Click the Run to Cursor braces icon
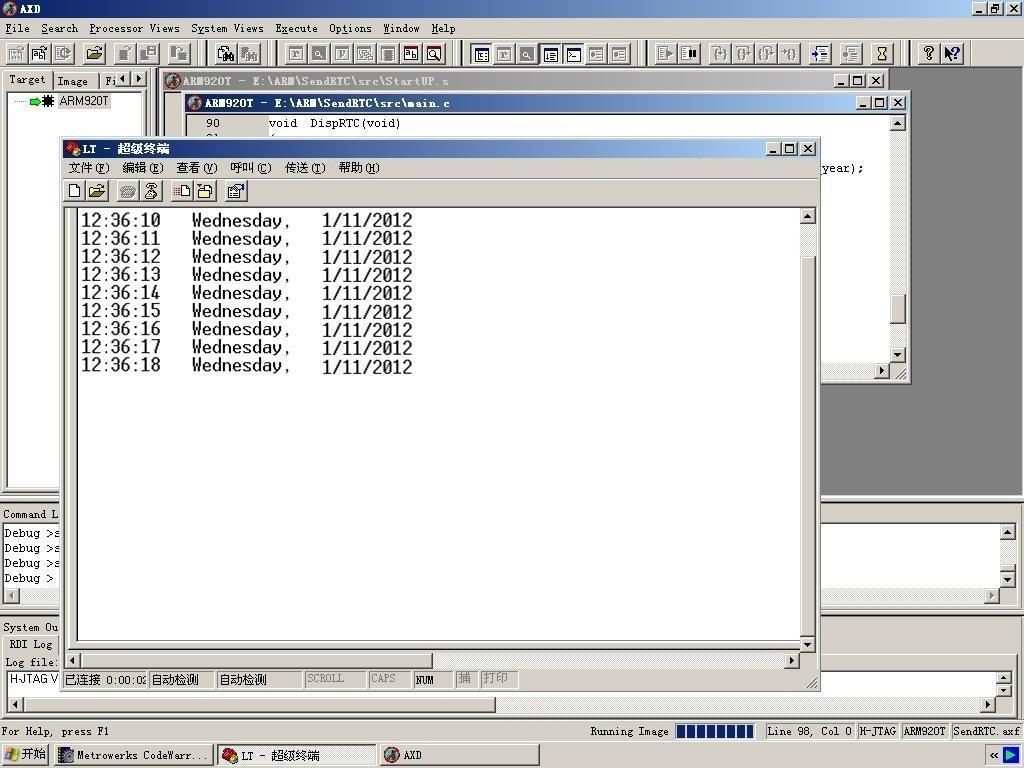 coord(790,53)
